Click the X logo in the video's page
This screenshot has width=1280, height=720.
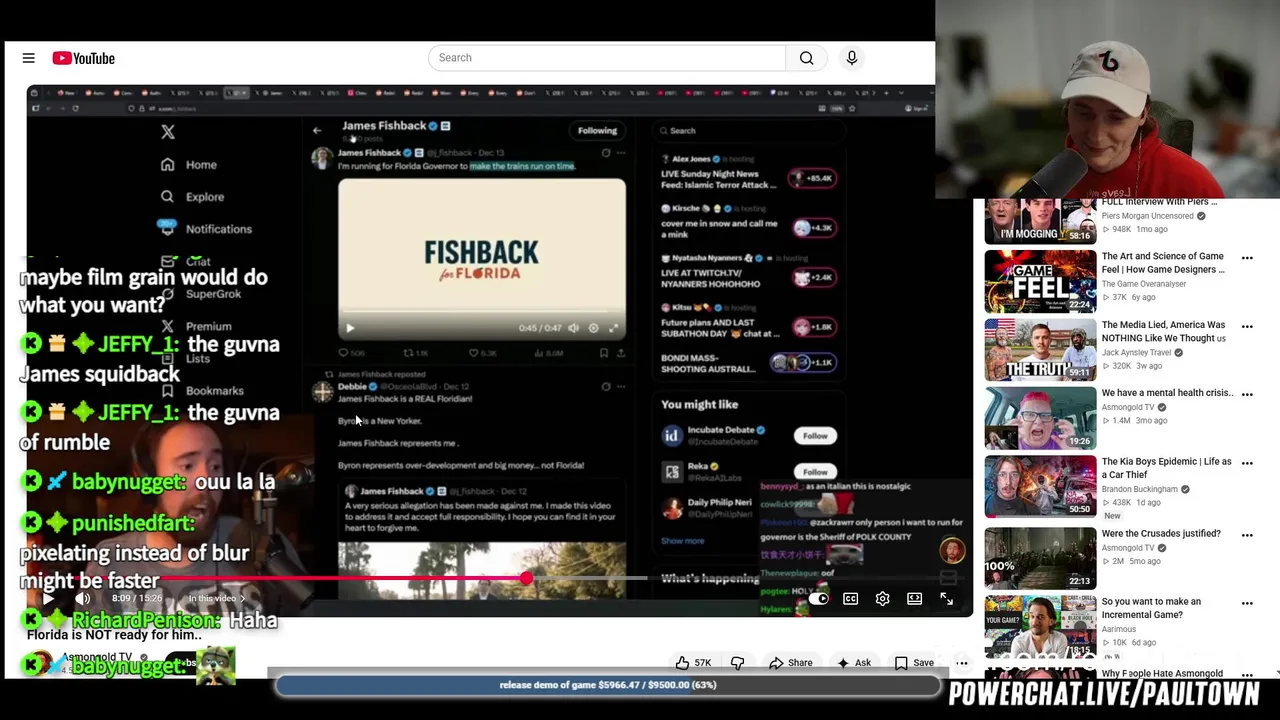[x=168, y=132]
